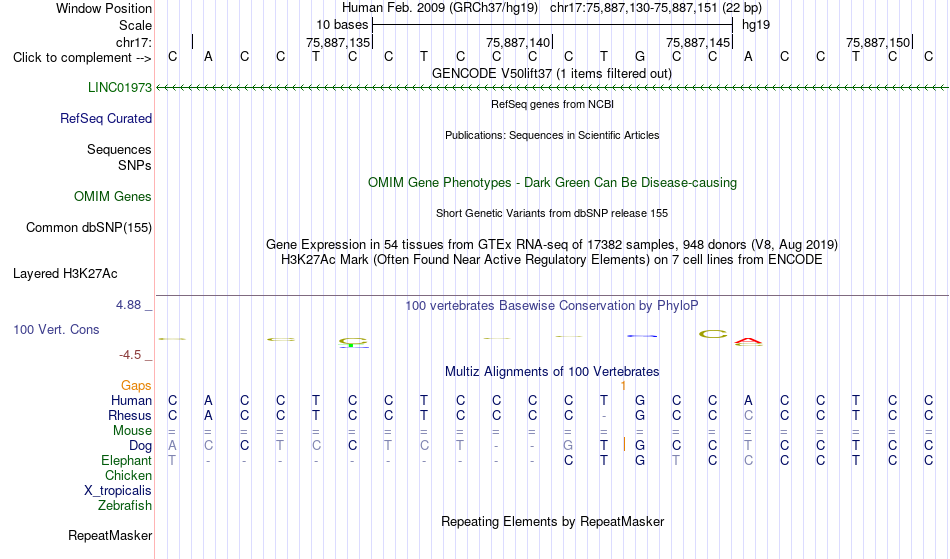Click the Zebrafish alignment row label
This screenshot has width=950, height=559.
pos(125,505)
